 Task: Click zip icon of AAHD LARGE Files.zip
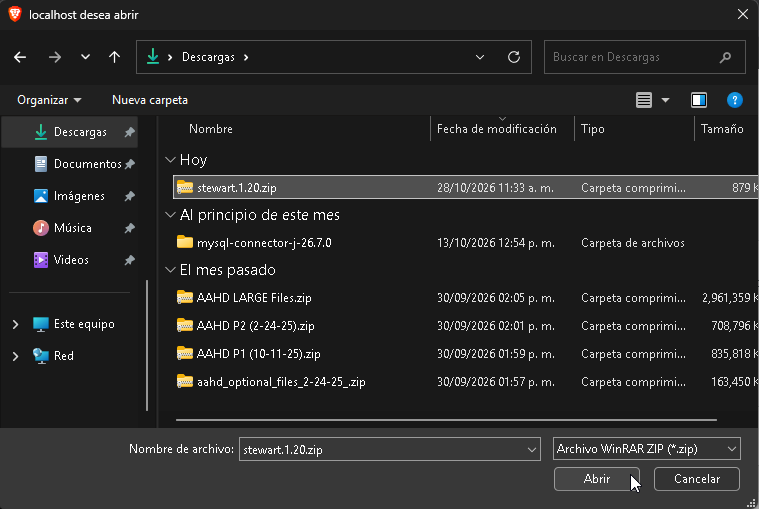[184, 298]
